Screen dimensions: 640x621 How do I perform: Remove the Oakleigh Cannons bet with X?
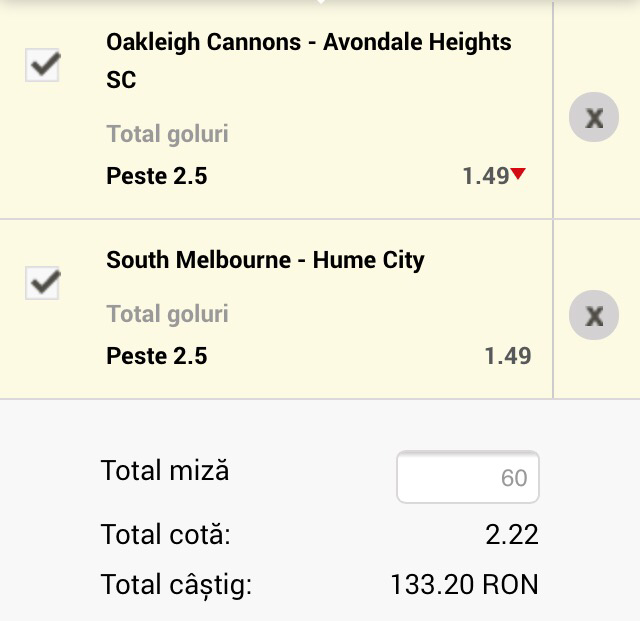pos(594,118)
